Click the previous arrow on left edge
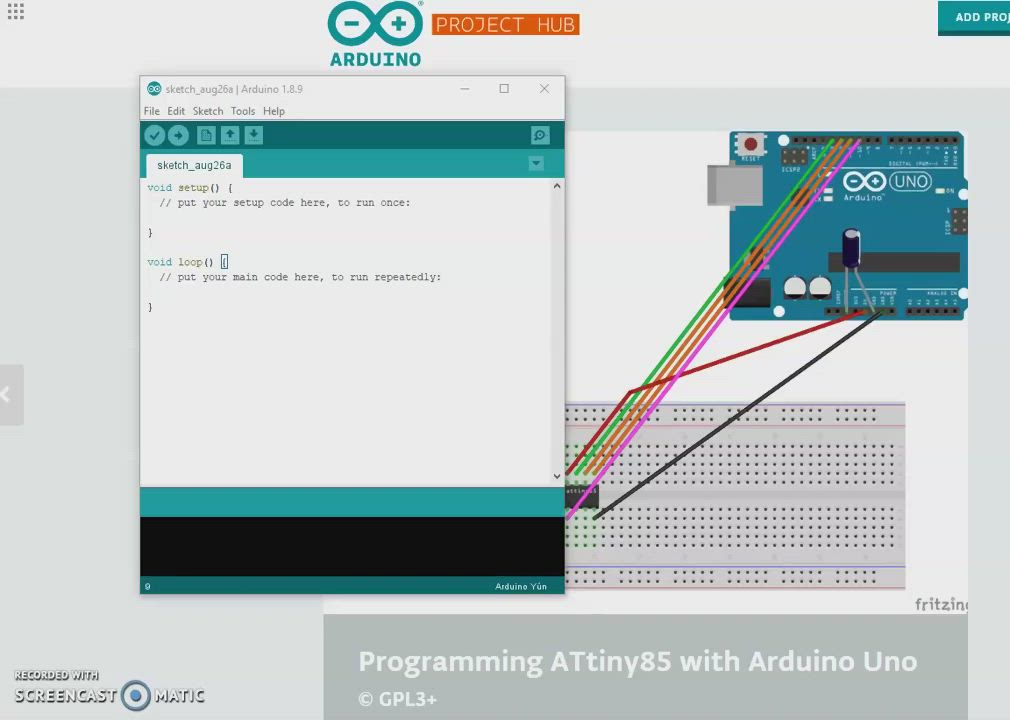 pos(8,395)
